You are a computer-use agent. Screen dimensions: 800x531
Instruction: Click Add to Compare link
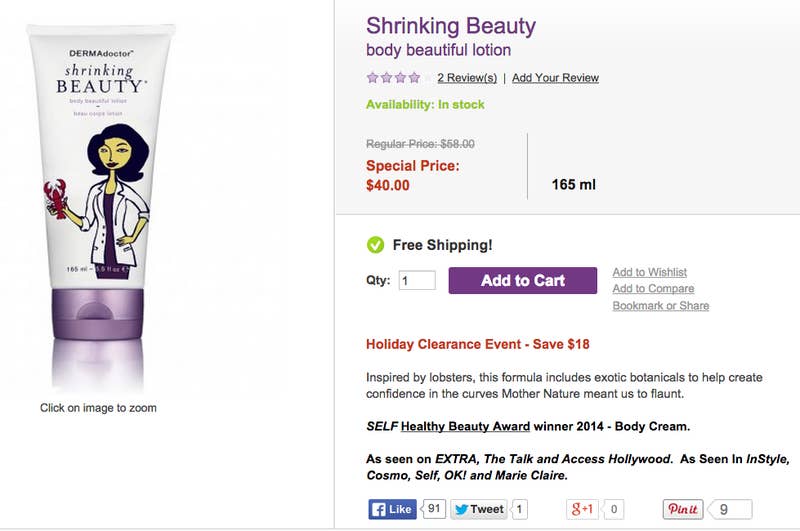click(x=653, y=289)
